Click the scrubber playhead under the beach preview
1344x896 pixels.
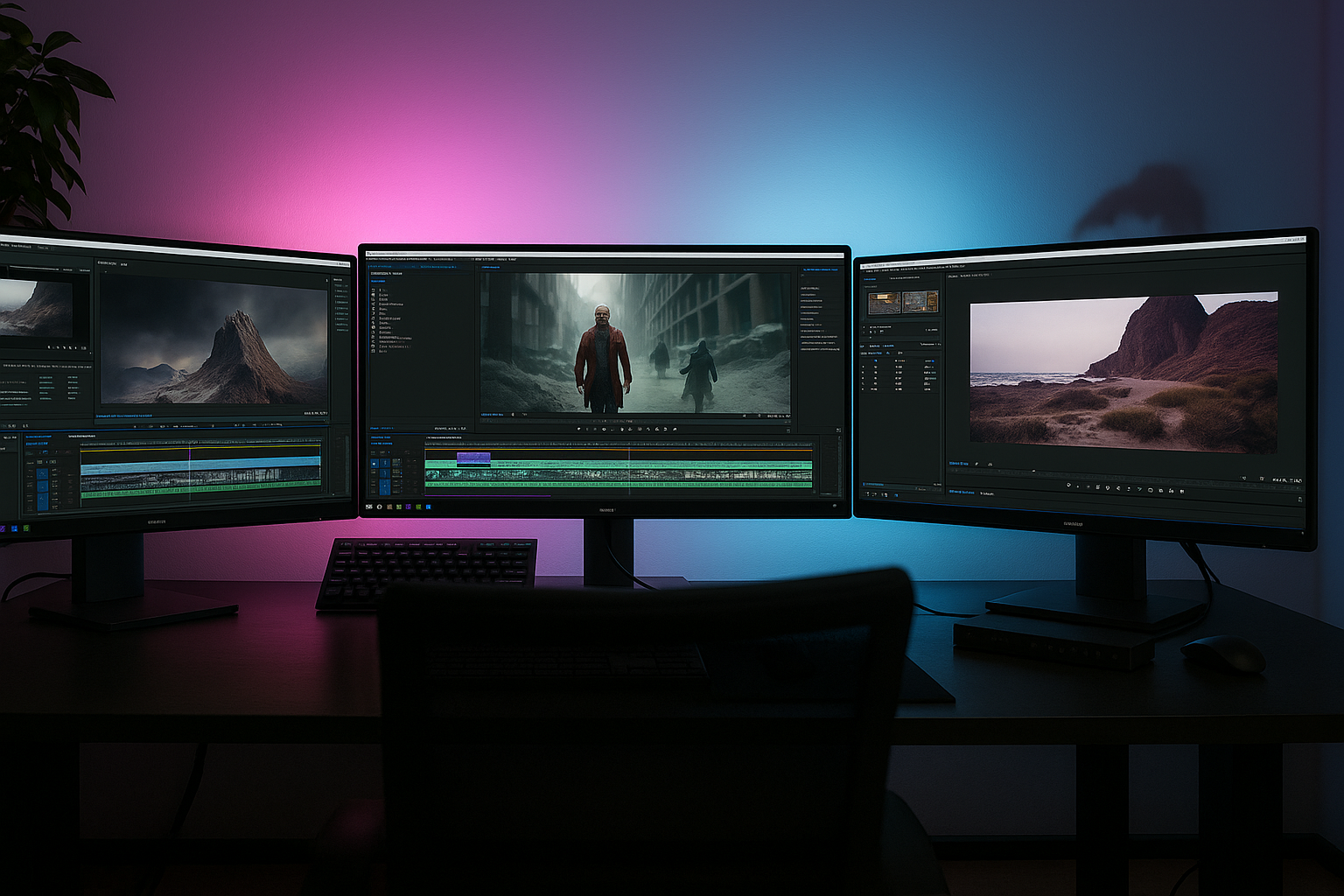[1033, 471]
